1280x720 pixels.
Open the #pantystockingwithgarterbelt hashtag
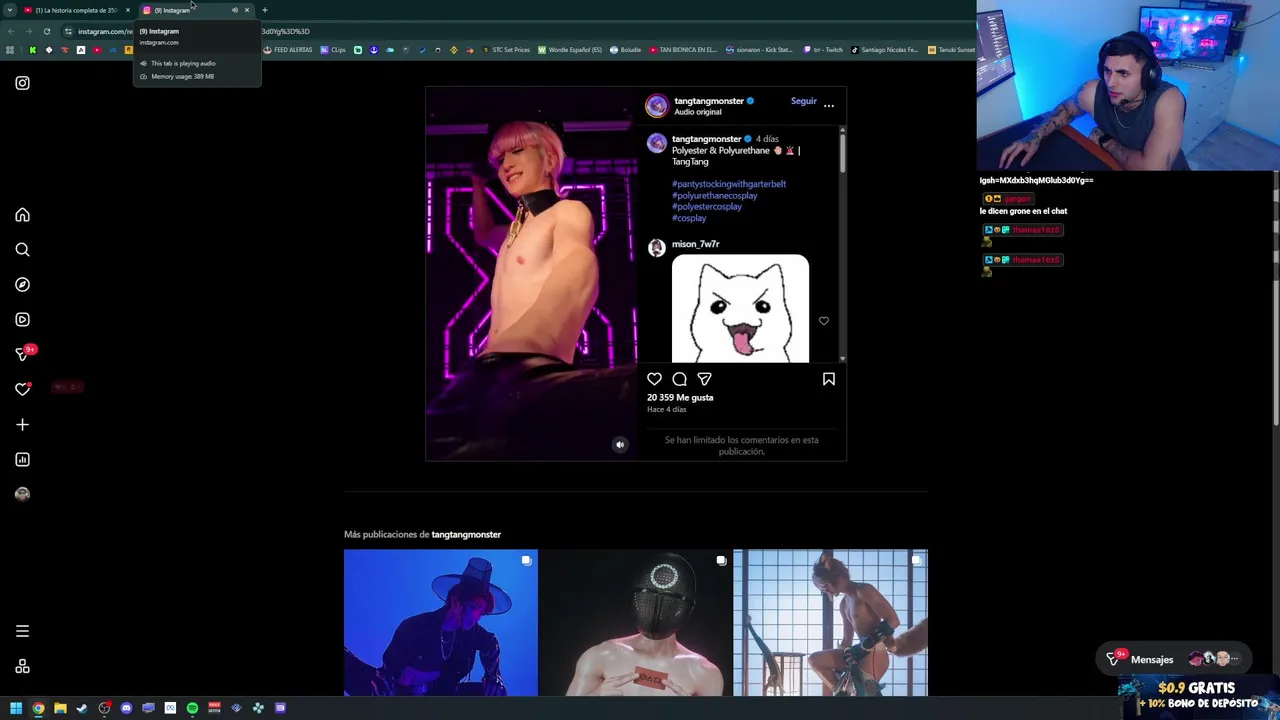[728, 184]
